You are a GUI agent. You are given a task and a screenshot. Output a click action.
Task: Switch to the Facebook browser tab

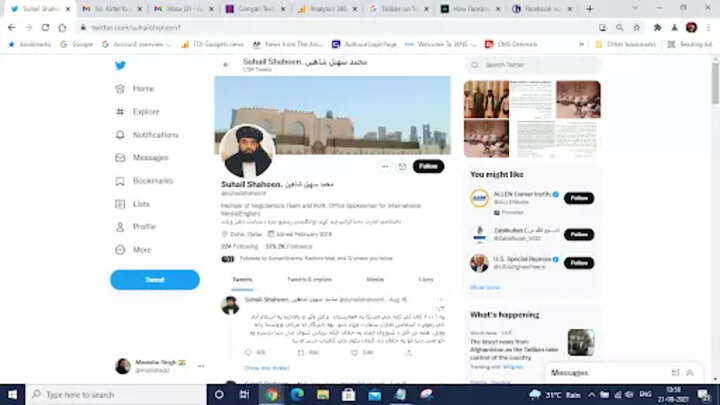[x=542, y=9]
